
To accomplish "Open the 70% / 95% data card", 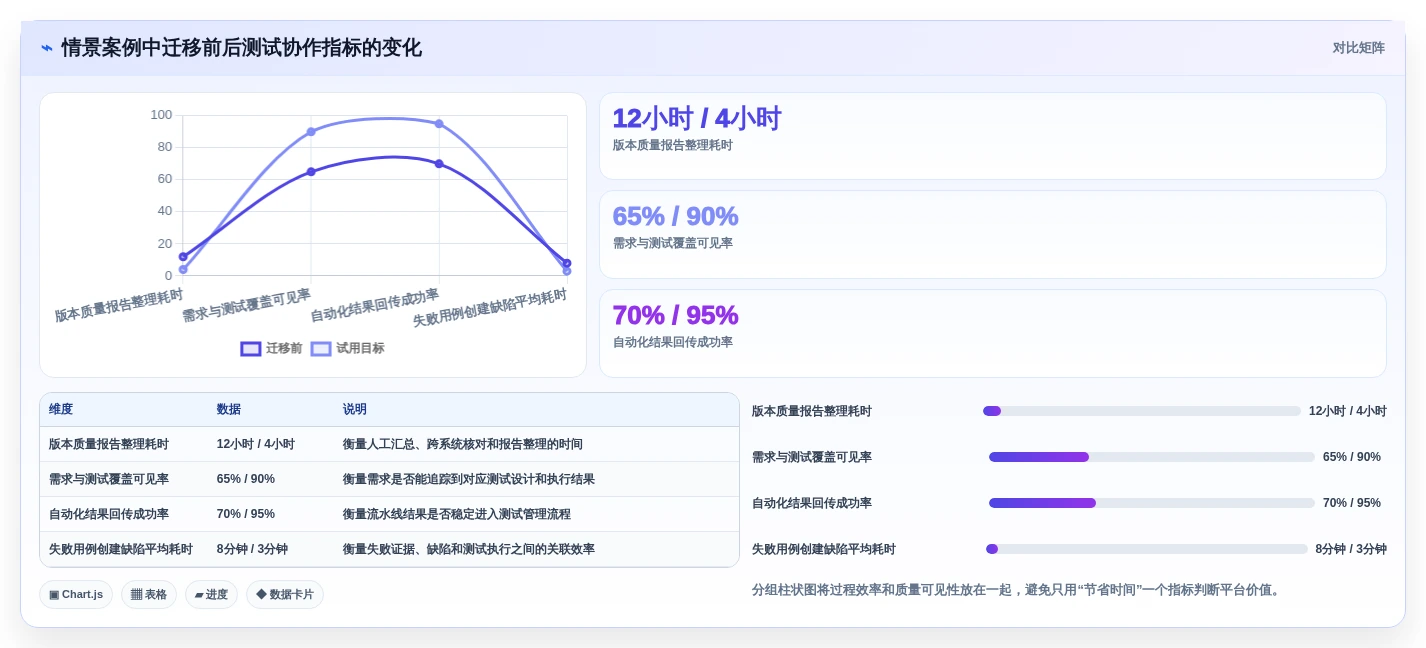I will coord(993,333).
